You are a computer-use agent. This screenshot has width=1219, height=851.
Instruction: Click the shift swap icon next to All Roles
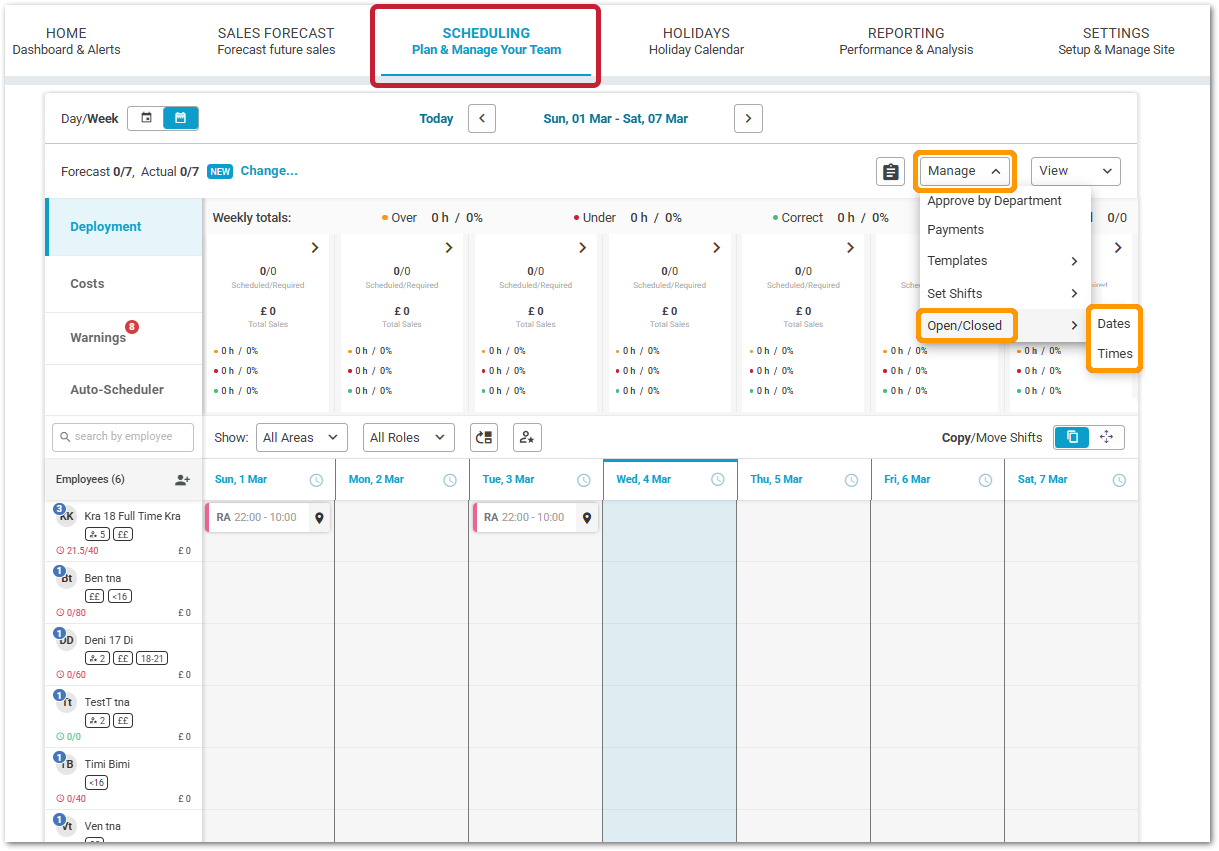point(484,437)
